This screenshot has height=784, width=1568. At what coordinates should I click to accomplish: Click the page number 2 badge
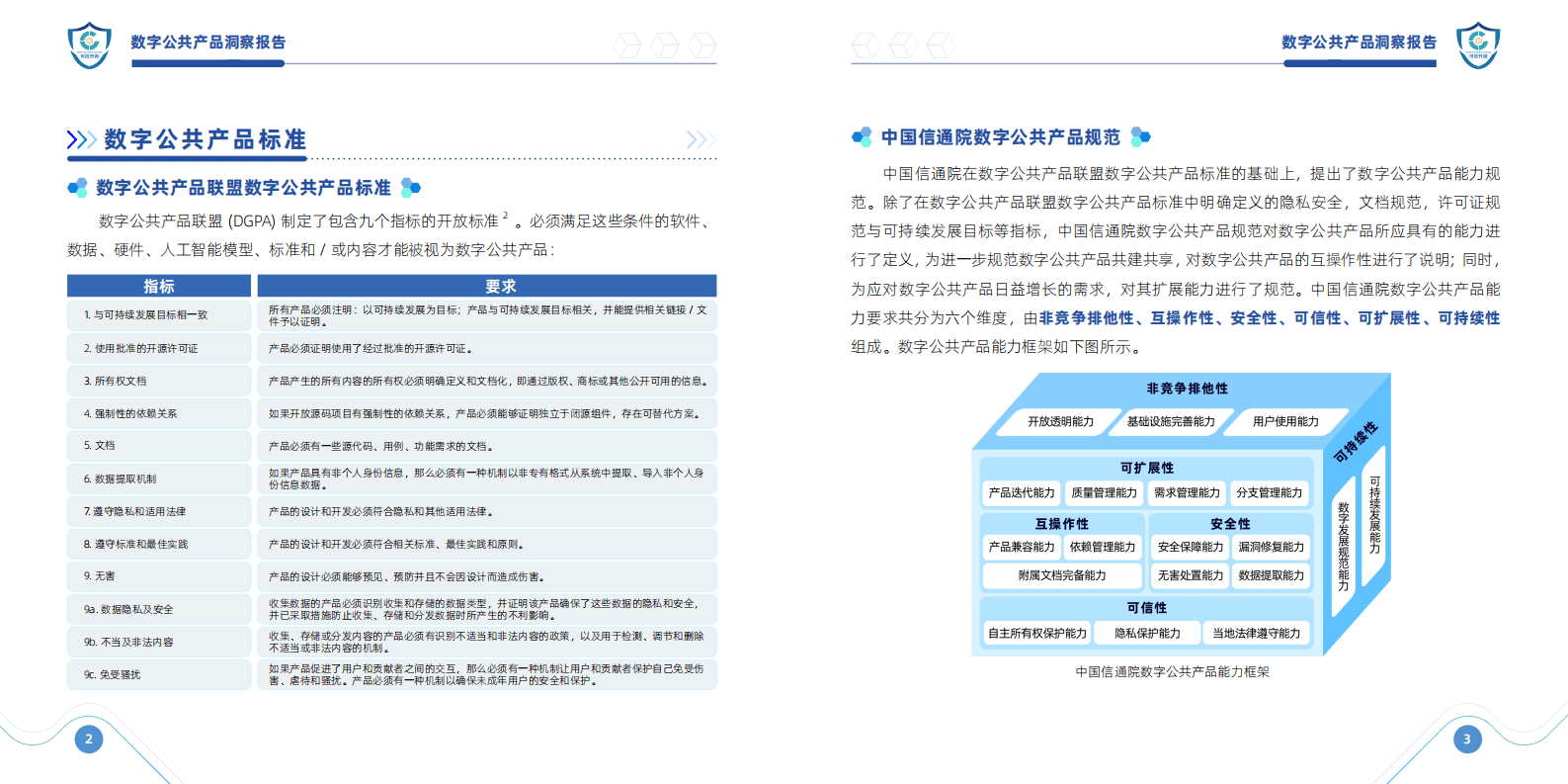[x=89, y=739]
